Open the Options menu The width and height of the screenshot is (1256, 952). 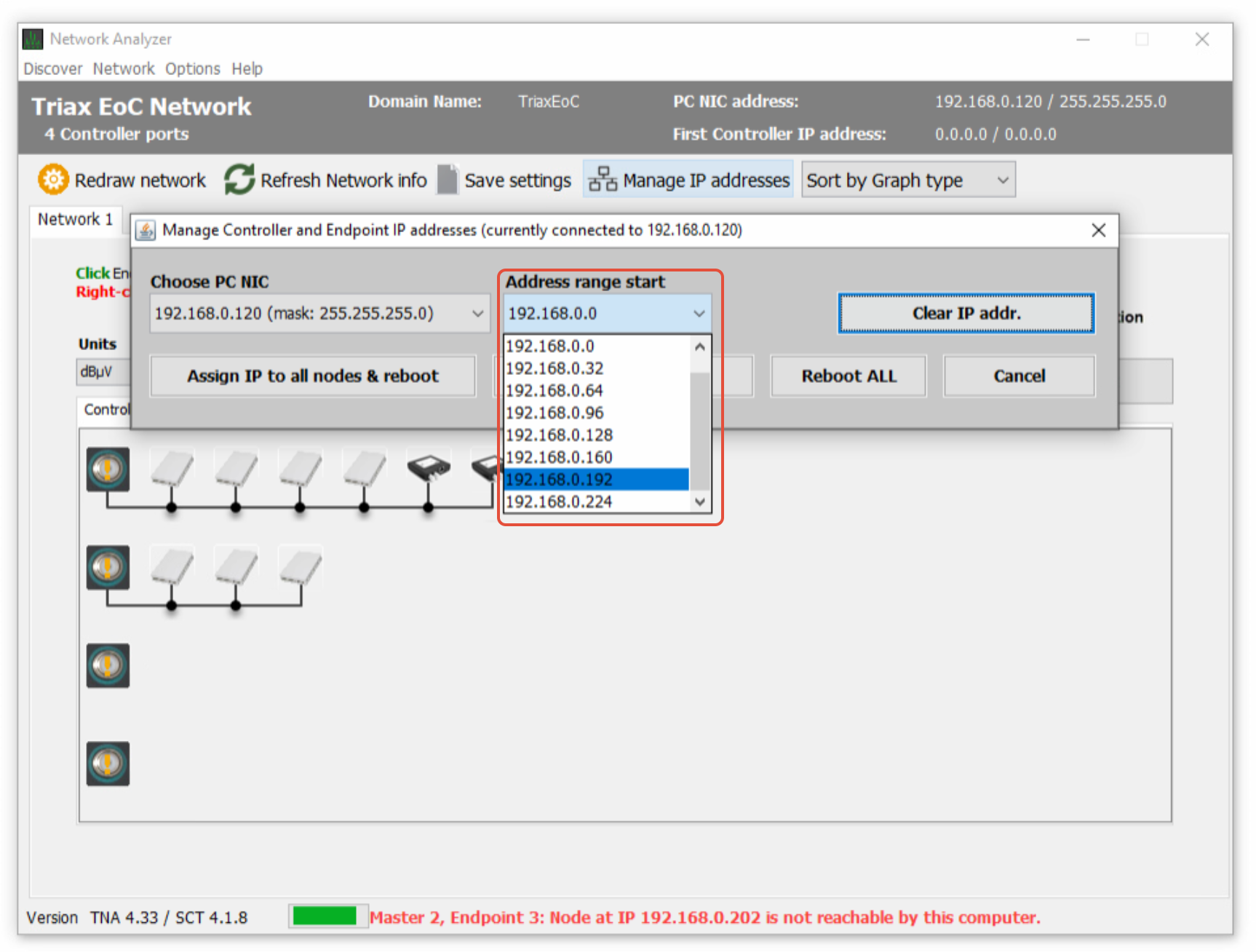click(x=193, y=68)
